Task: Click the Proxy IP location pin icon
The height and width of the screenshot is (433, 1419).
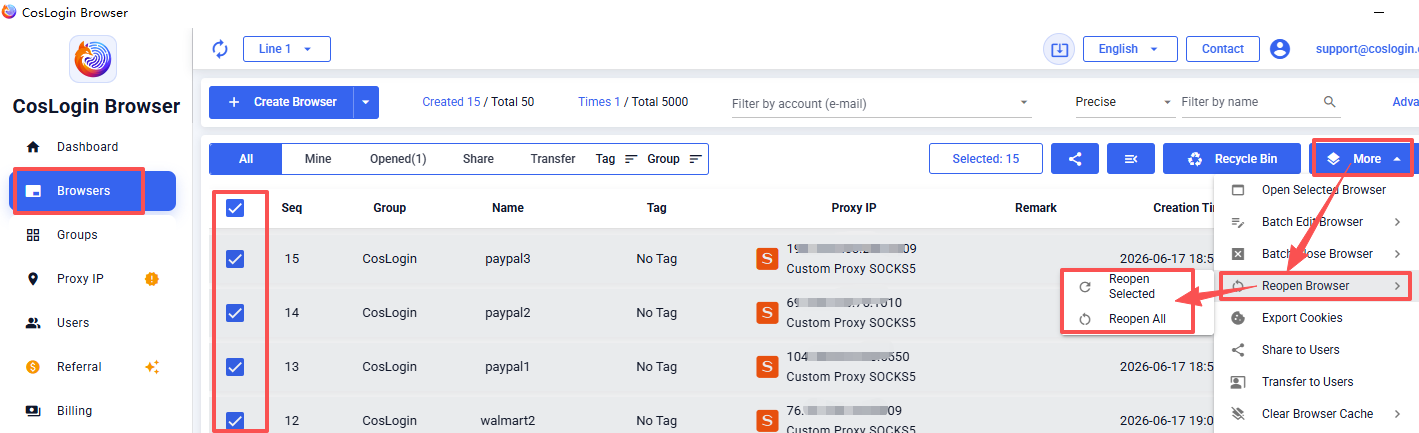Action: [33, 279]
